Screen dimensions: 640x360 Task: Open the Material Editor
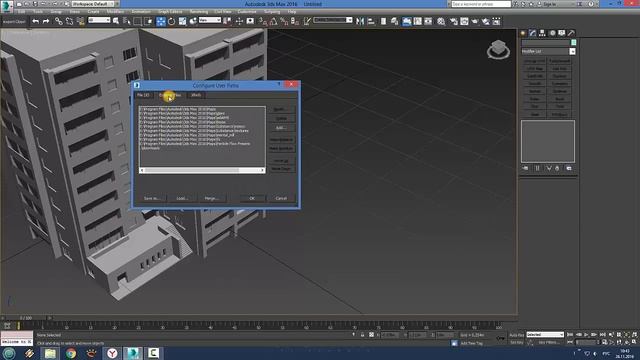[x=441, y=21]
